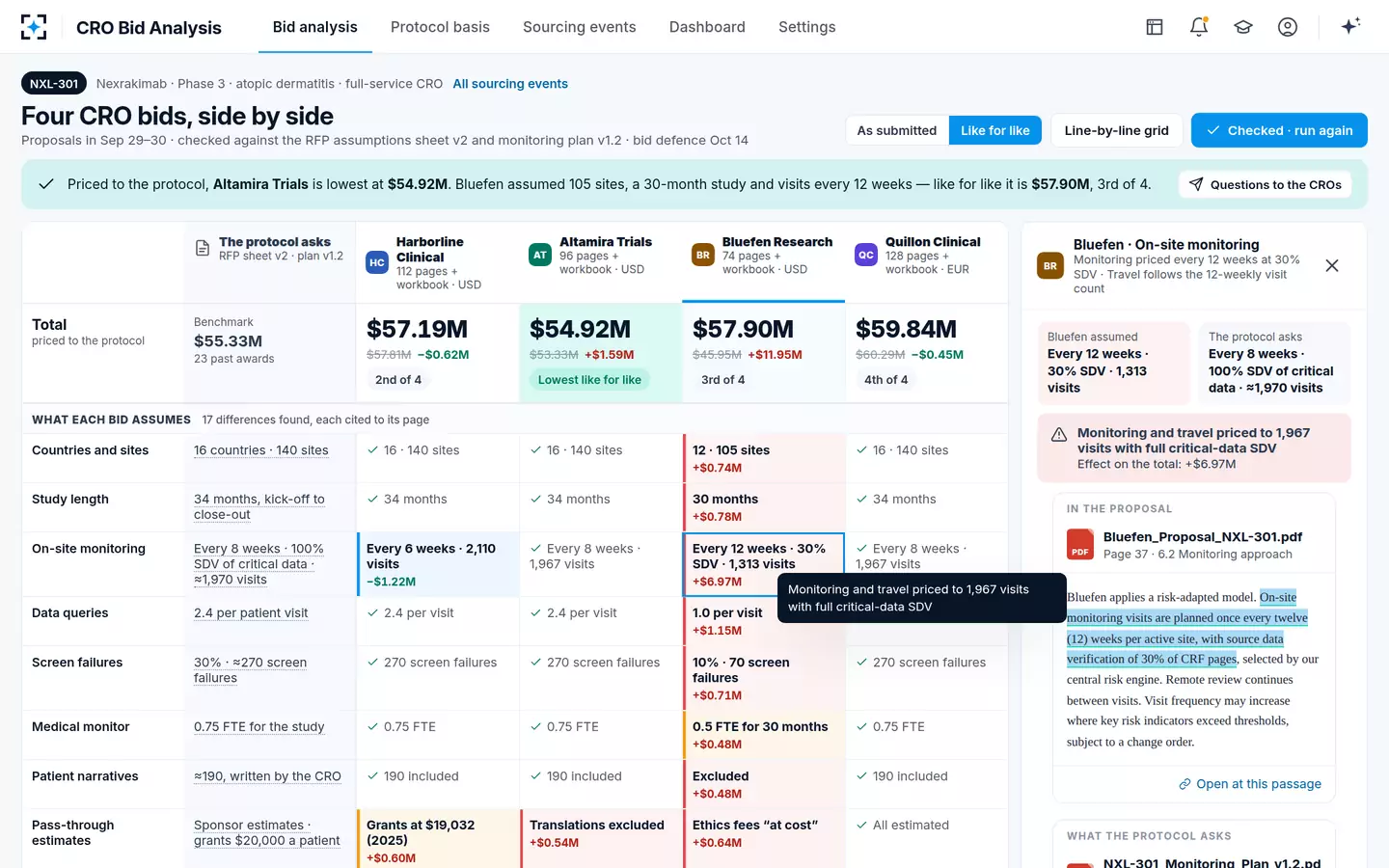
Task: Open the layout panel icon in the header
Action: point(1155,27)
